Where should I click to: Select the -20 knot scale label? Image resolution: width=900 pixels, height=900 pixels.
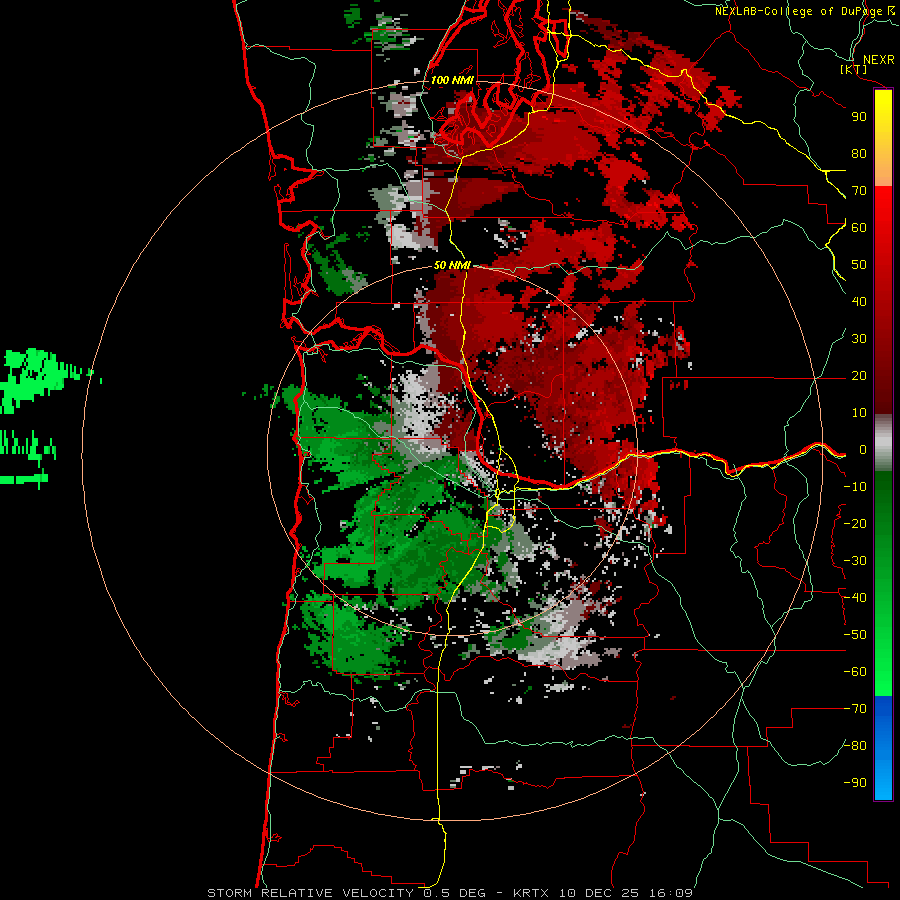(855, 523)
